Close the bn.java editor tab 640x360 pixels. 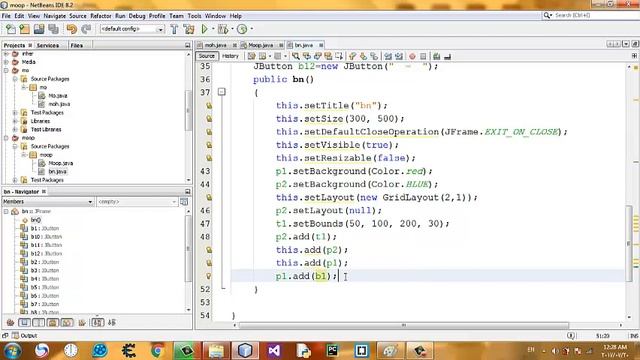[321, 45]
